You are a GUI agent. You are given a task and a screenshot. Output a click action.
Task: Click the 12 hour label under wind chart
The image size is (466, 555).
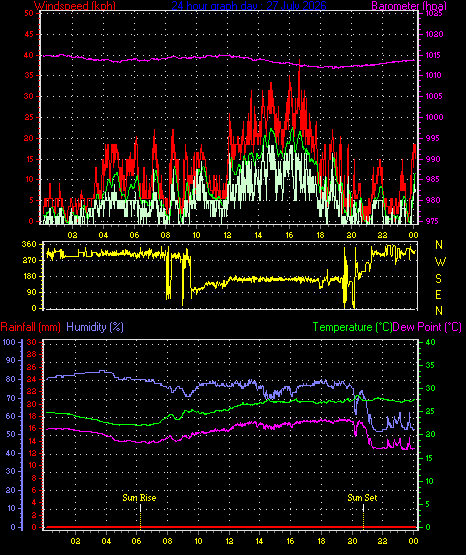click(x=227, y=235)
